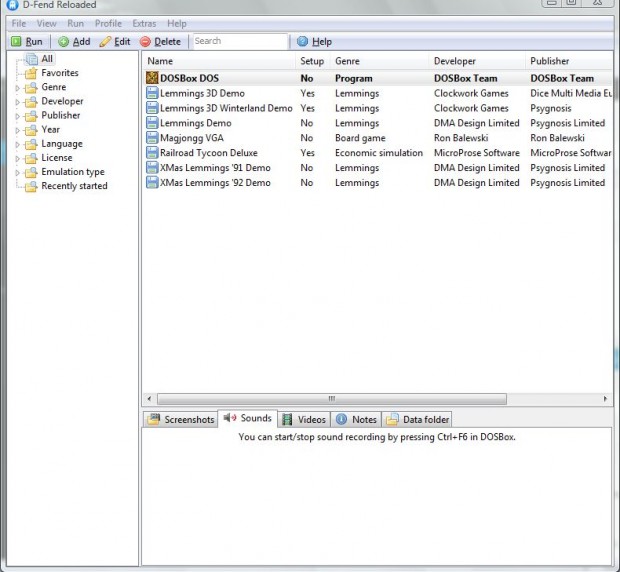Viewport: 620px width, 572px height.
Task: Open the Data folder tab
Action: point(417,419)
